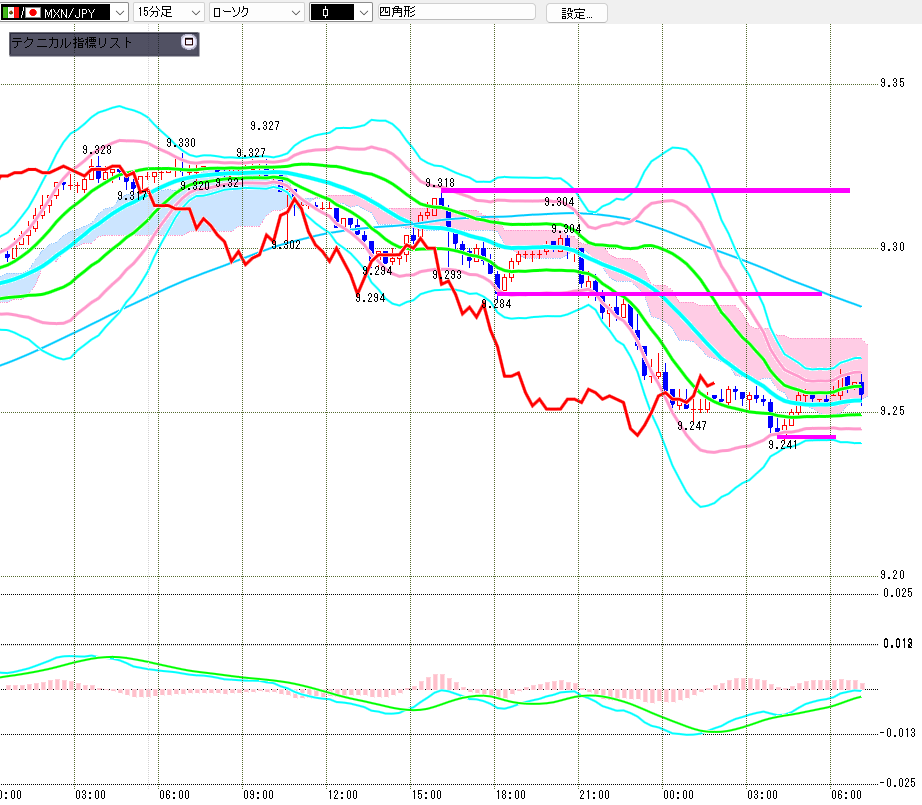Open the black line-style dropdown

click(x=341, y=12)
